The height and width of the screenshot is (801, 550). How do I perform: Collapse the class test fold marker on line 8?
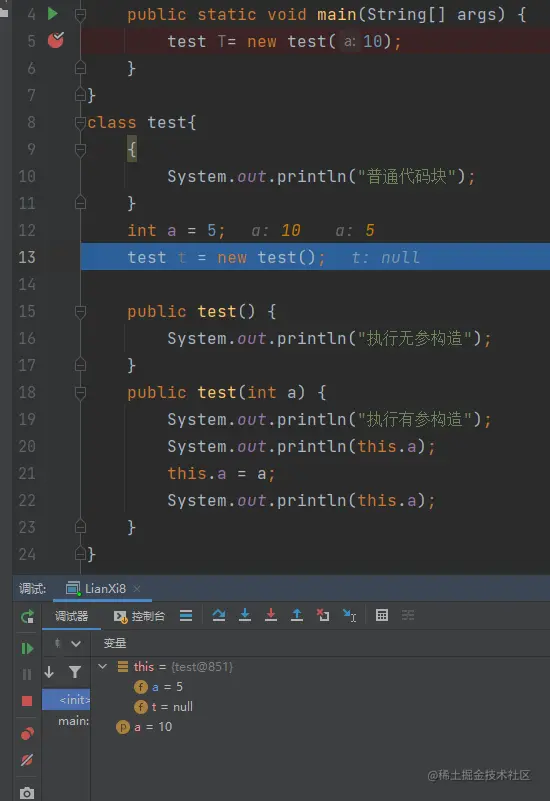pos(80,122)
